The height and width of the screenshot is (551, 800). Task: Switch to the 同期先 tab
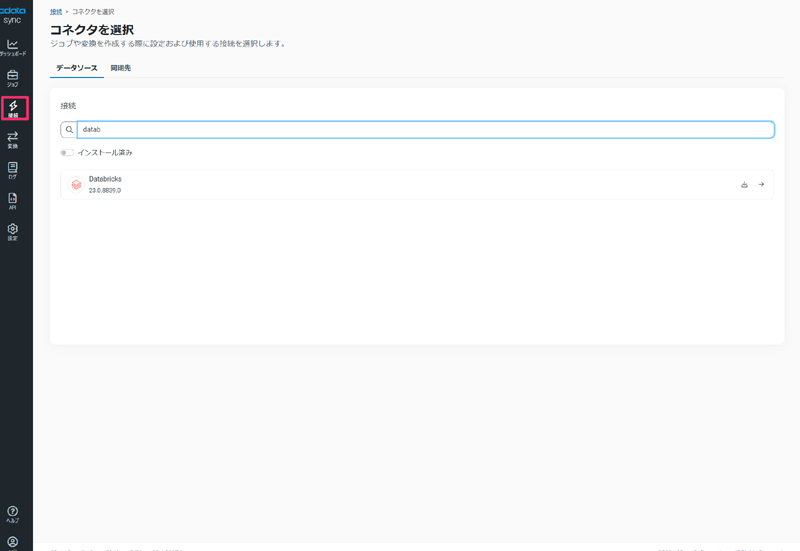(120, 68)
